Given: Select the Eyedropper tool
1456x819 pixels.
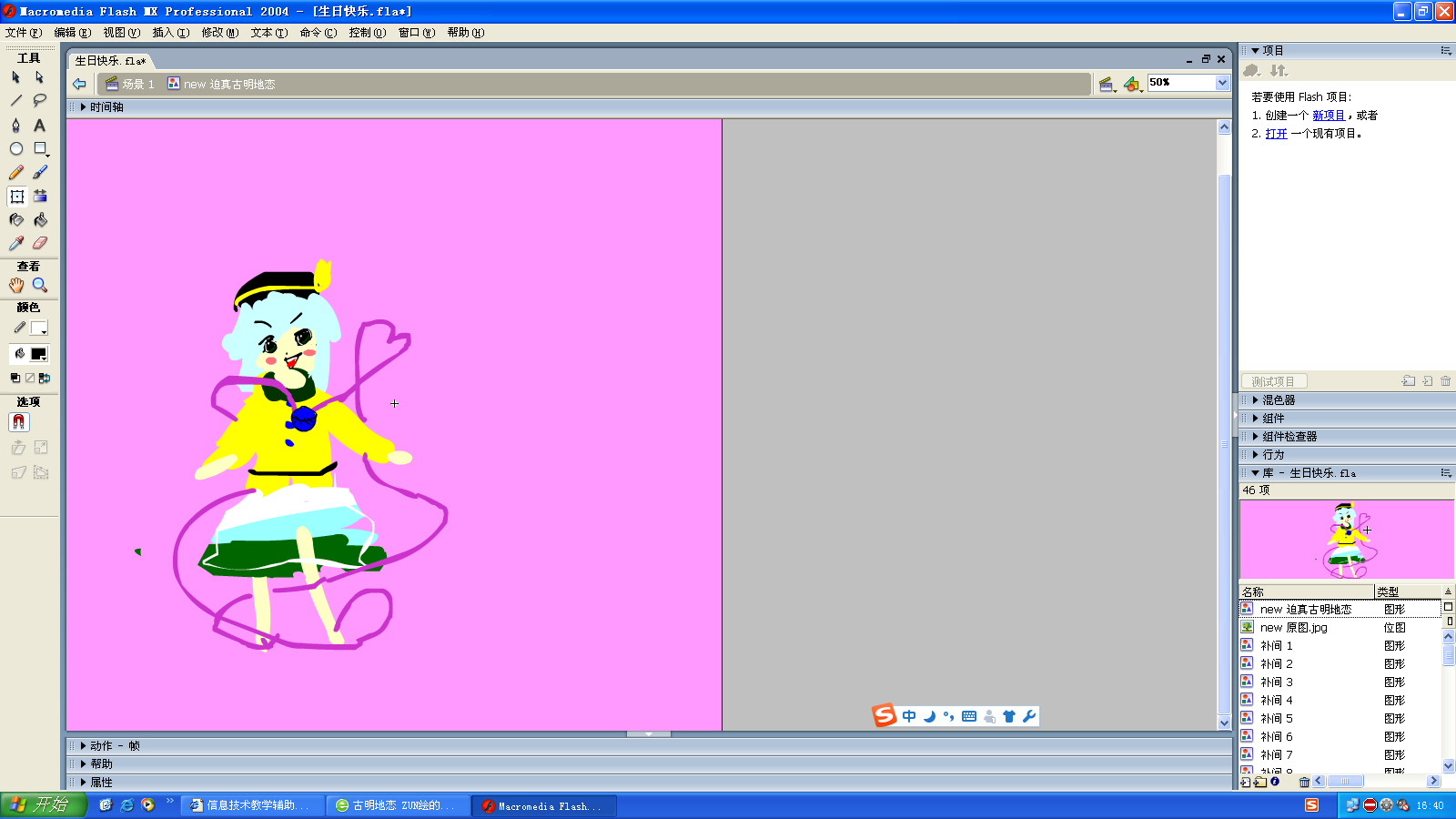Looking at the screenshot, I should [16, 243].
